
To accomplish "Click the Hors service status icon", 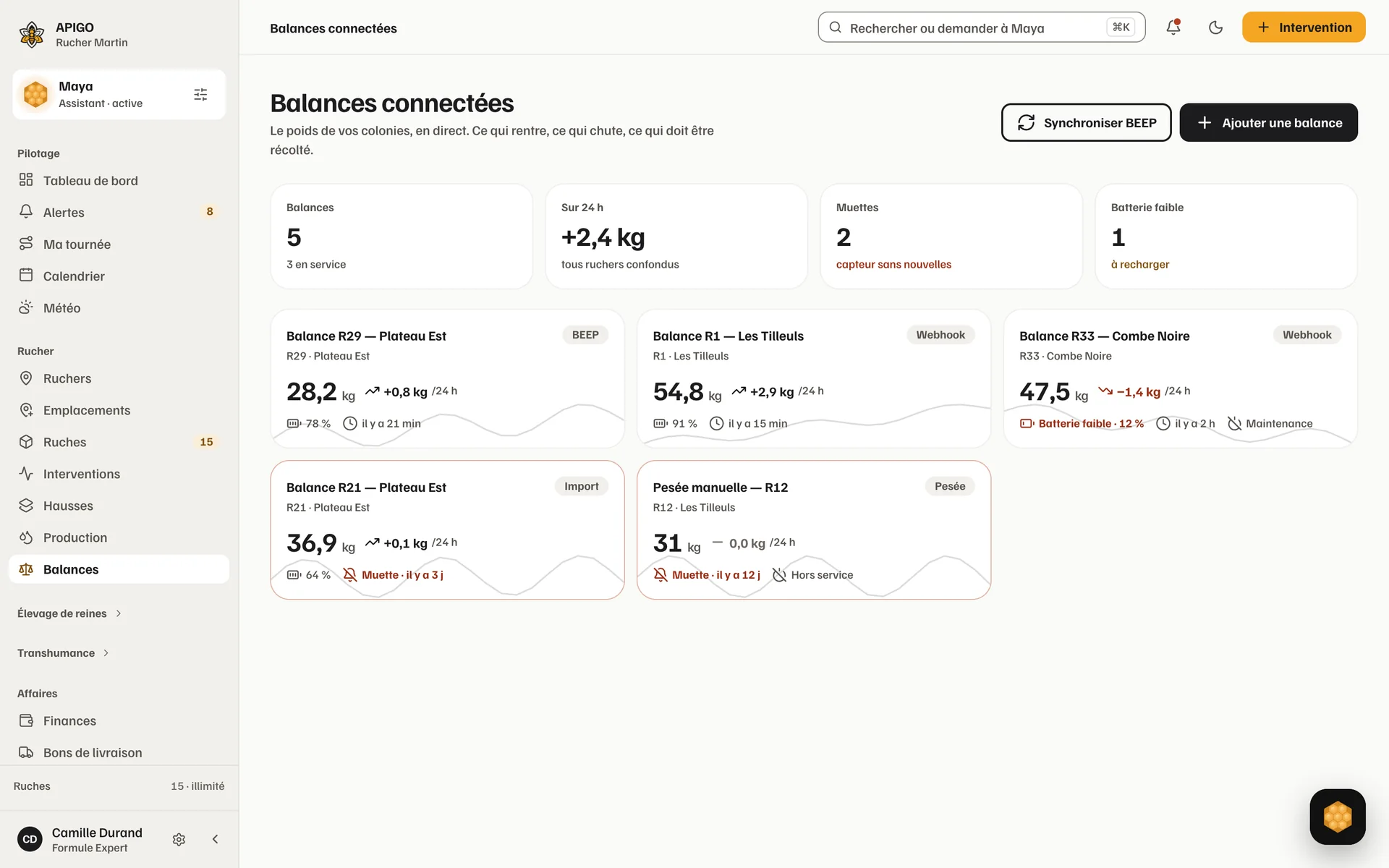I will tap(779, 575).
